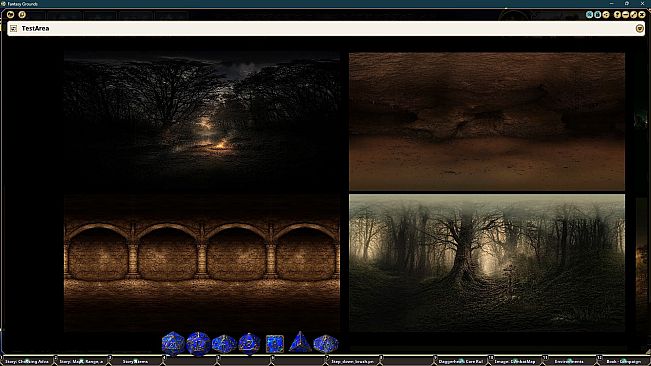Open the dropdown menu in the title bar
The width and height of the screenshot is (651, 366).
pos(639,28)
